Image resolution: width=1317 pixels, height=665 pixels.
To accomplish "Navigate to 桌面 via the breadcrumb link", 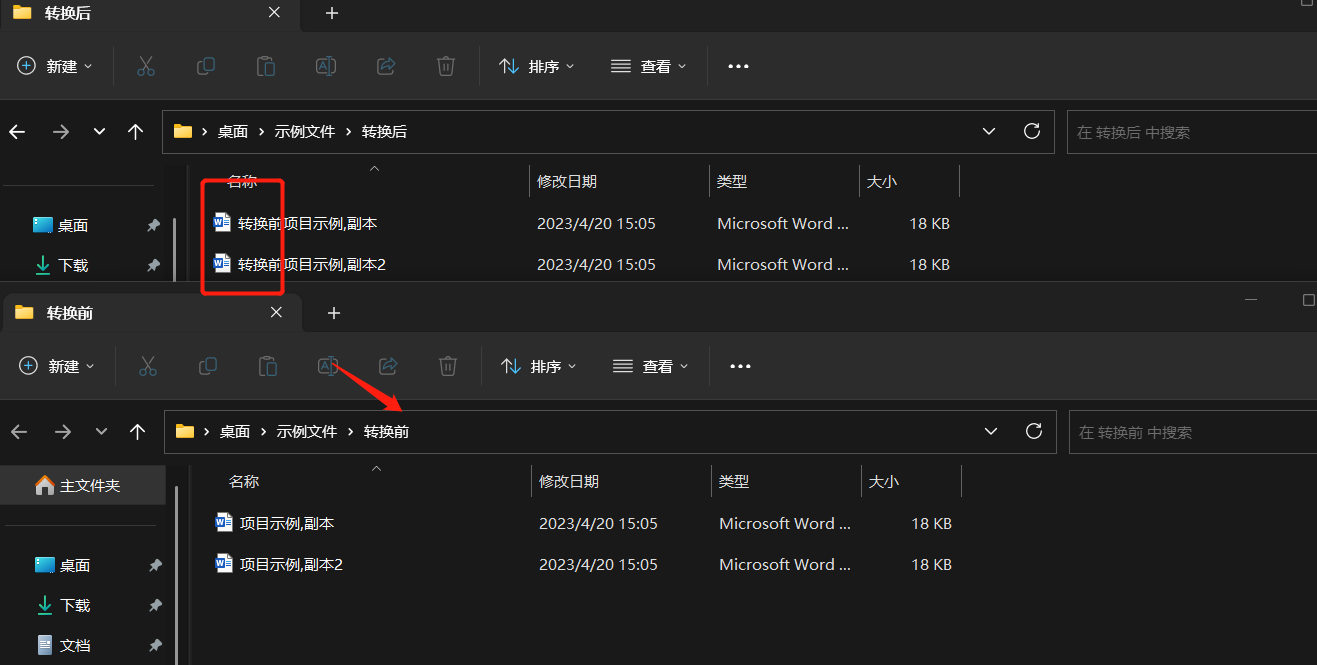I will click(234, 131).
